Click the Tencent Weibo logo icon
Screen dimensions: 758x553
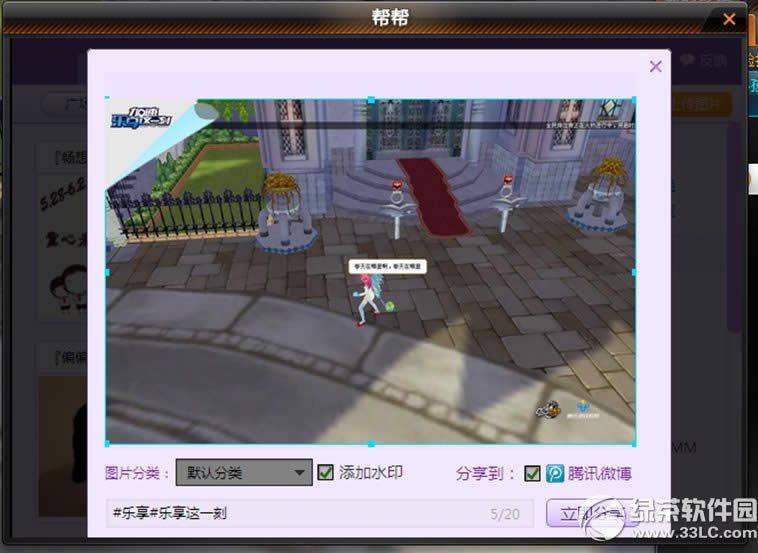(555, 473)
